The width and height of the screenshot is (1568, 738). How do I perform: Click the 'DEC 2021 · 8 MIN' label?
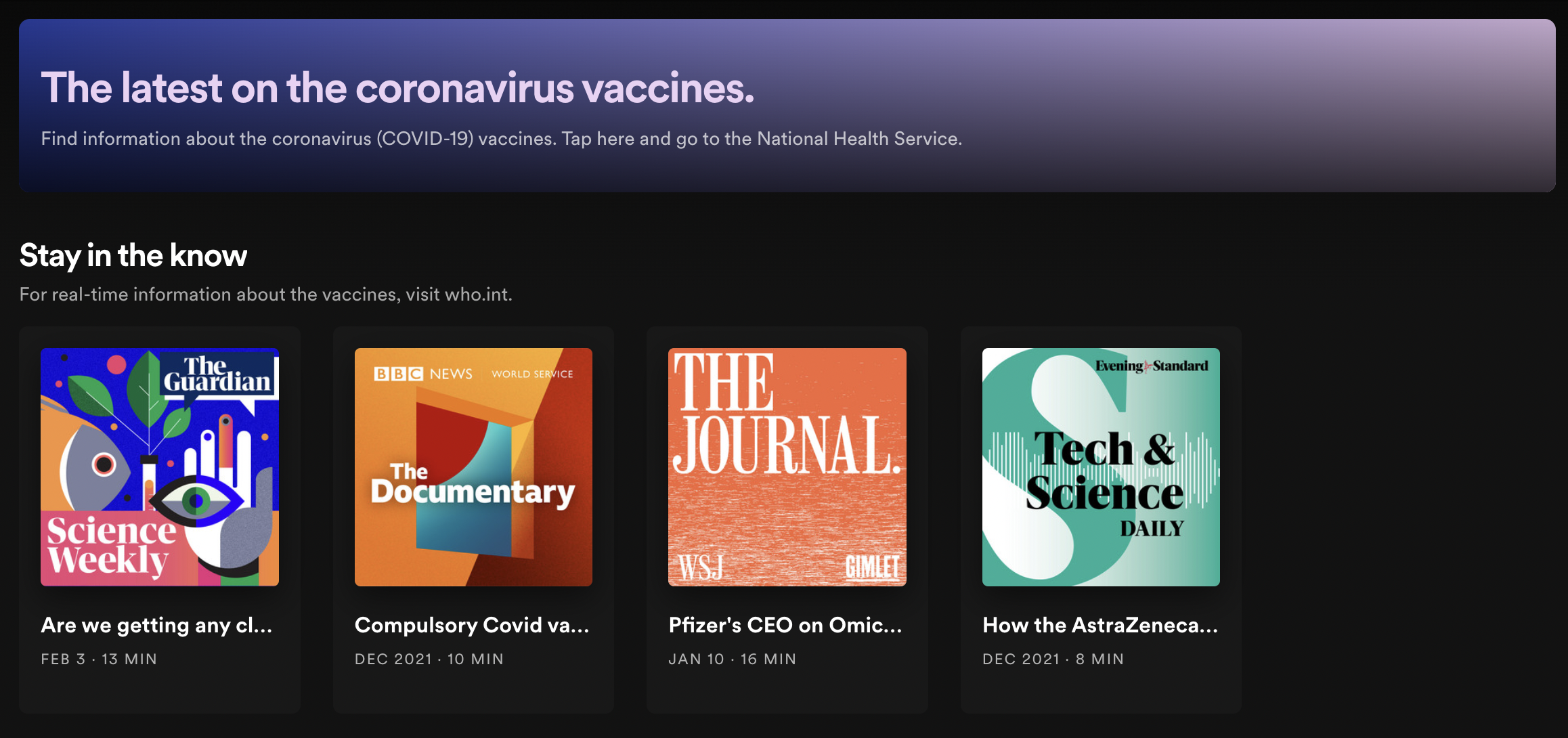[1053, 659]
